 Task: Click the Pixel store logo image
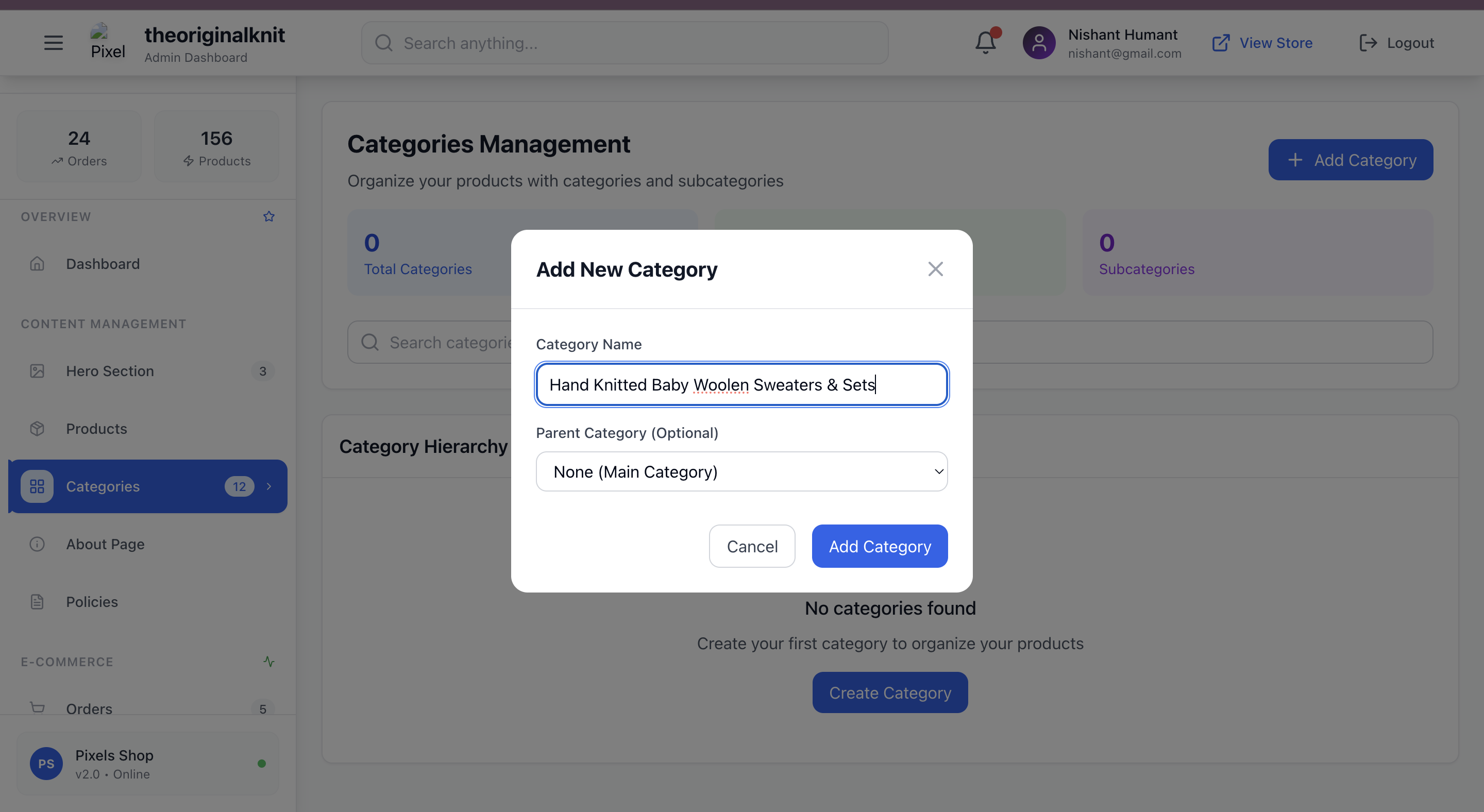point(107,41)
